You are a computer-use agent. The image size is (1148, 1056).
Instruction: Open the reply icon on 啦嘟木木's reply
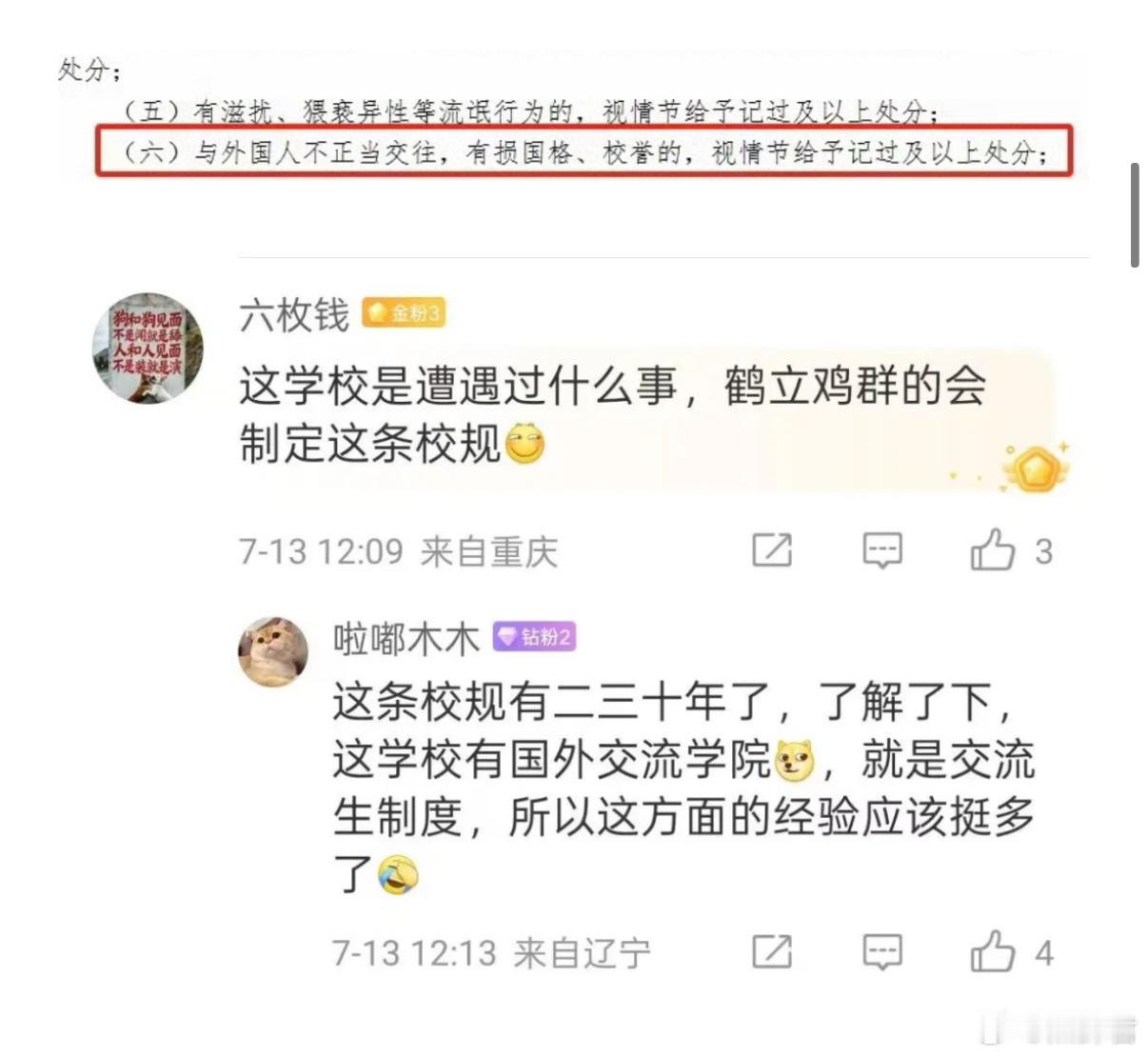click(x=882, y=952)
